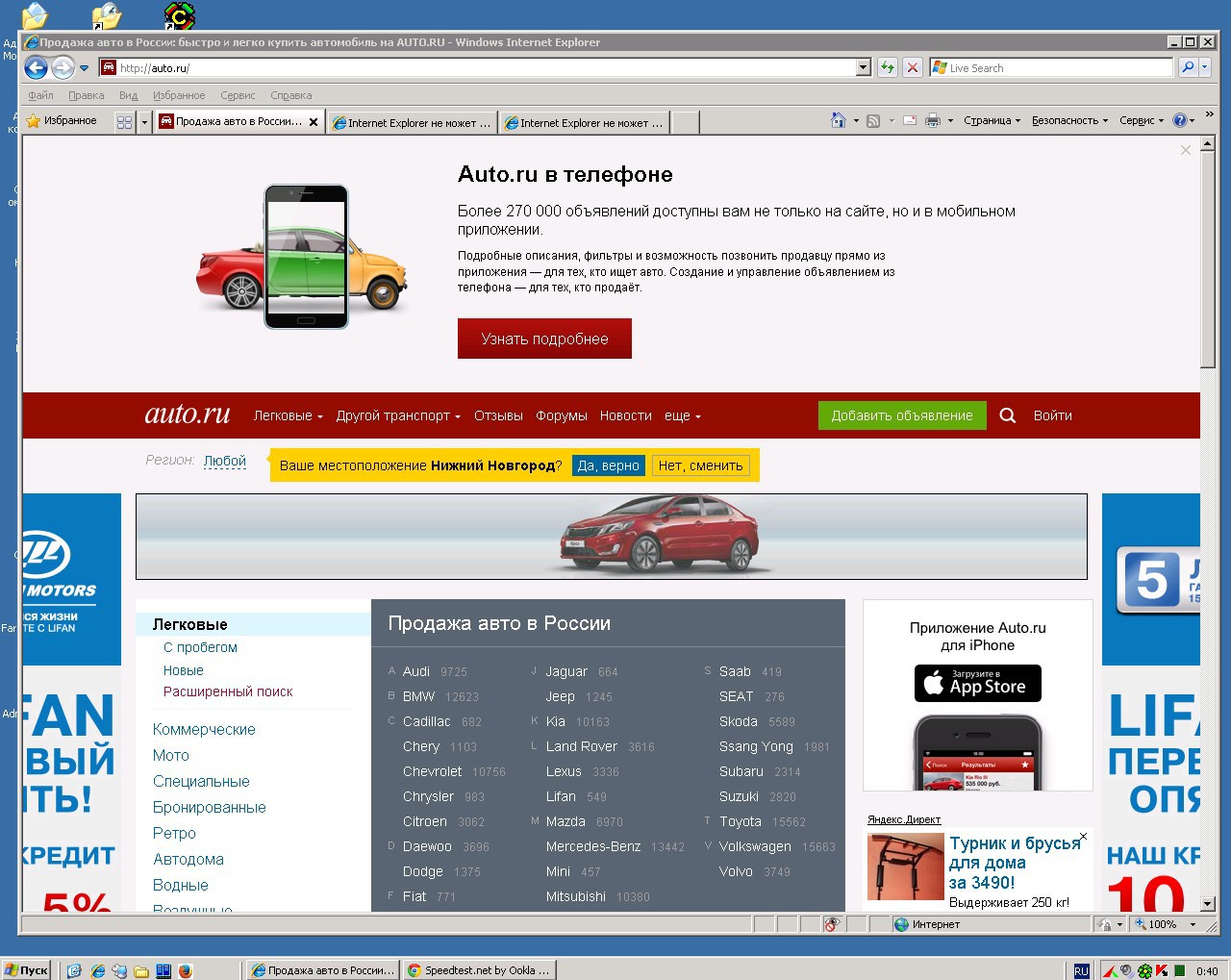Screen dimensions: 1231x980
Task: Select the Toyota make link
Action: (741, 821)
